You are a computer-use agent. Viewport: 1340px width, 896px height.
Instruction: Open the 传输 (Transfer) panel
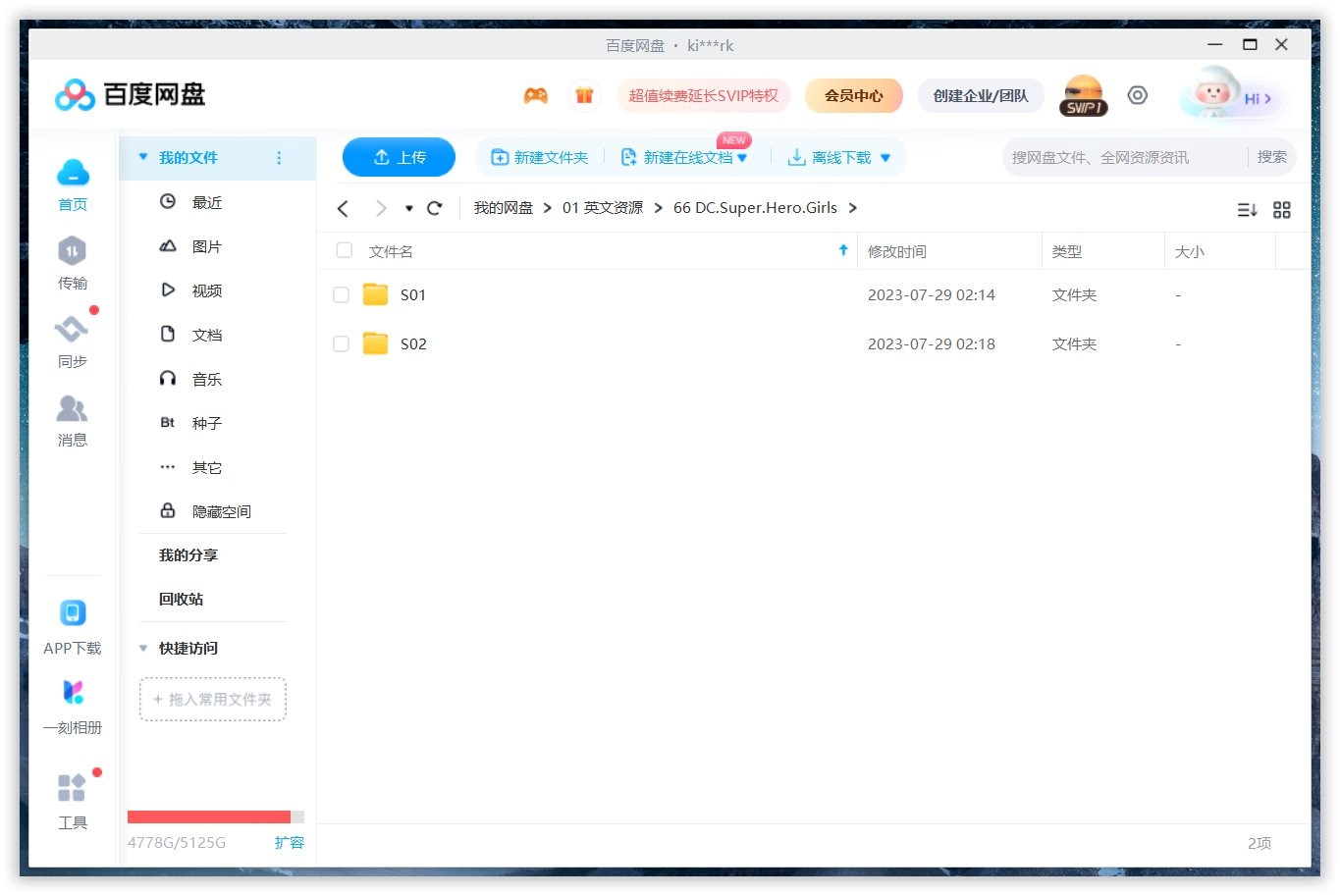[x=72, y=263]
